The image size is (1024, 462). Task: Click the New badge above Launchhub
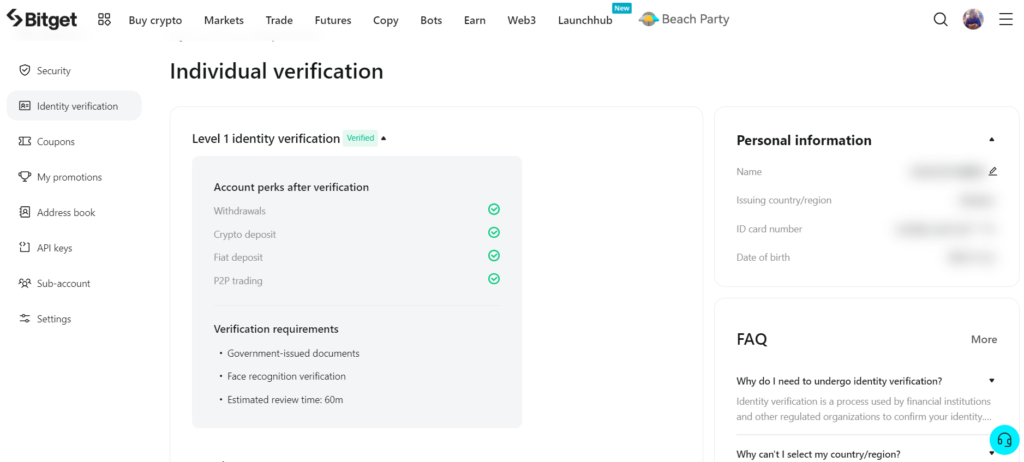(x=621, y=7)
